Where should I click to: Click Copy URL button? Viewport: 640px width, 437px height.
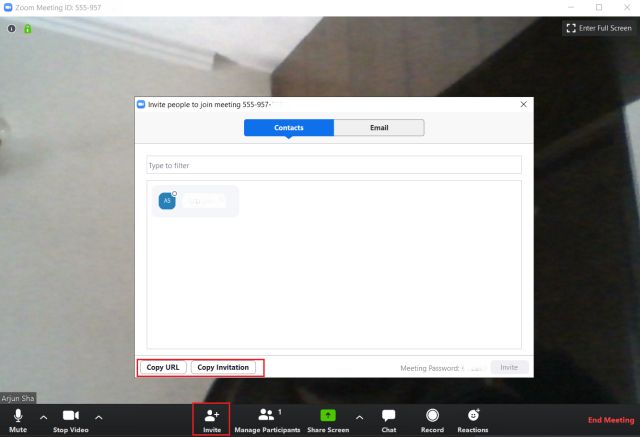point(163,367)
